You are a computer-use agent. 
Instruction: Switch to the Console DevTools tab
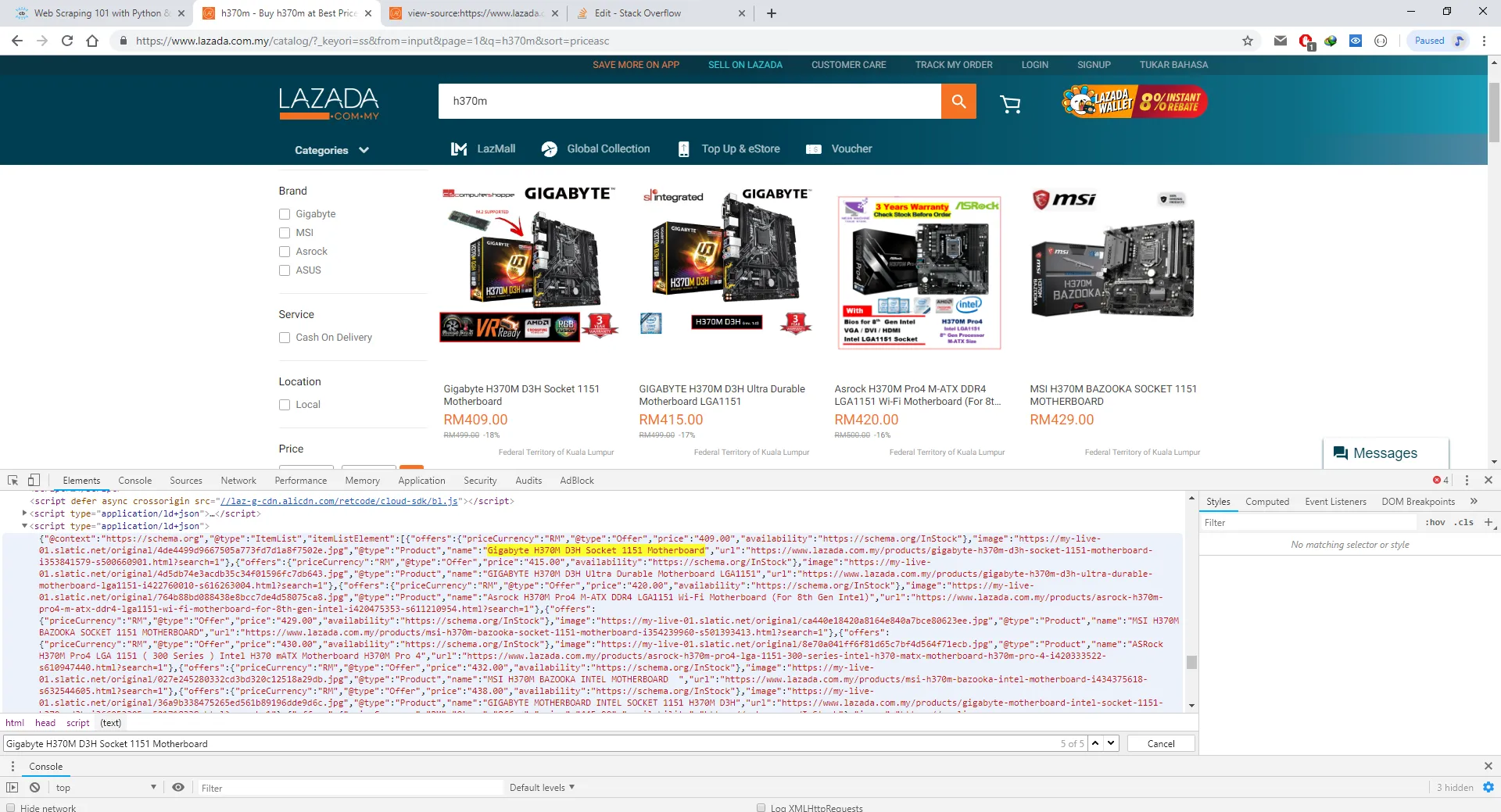tap(134, 480)
